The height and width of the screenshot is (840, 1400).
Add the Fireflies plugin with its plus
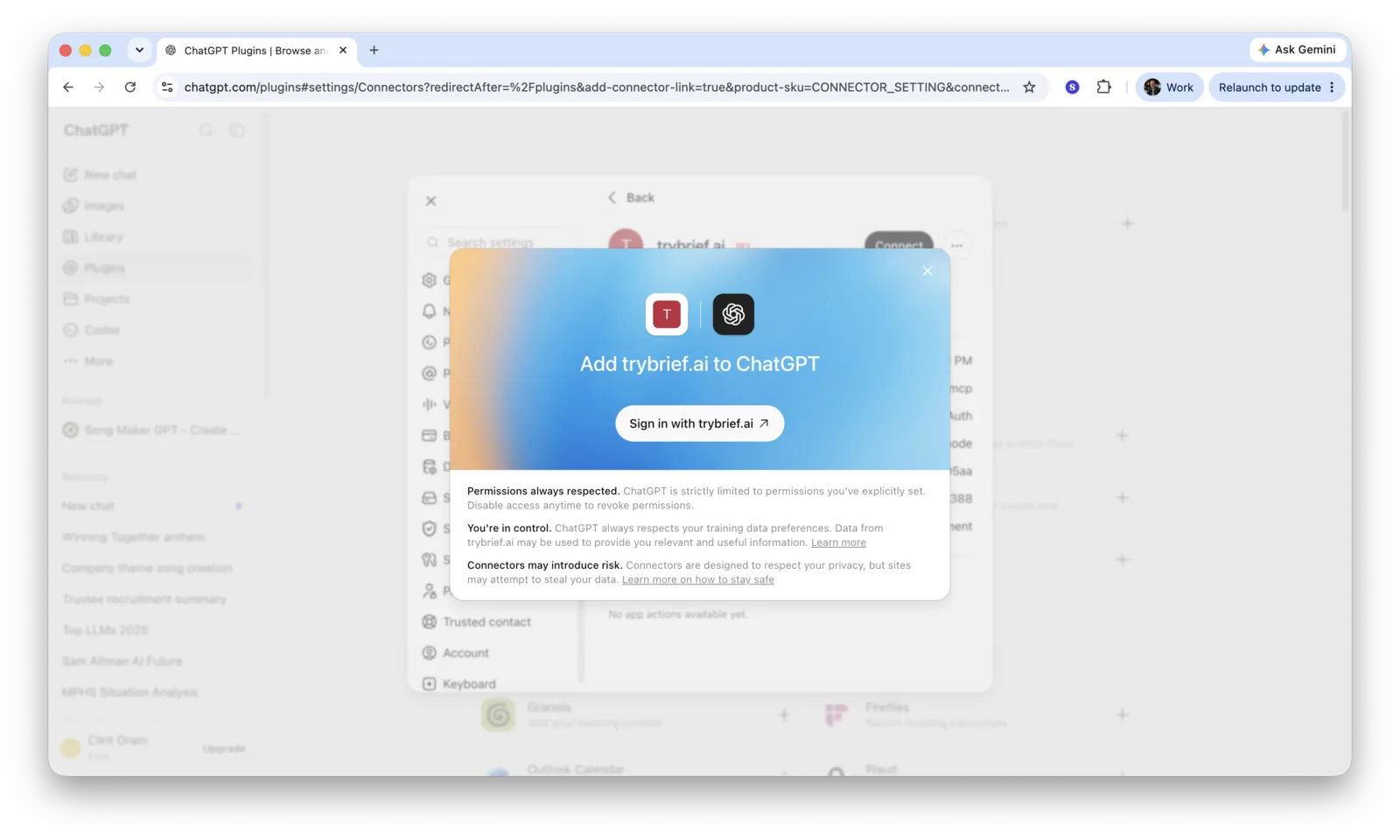coord(1122,715)
